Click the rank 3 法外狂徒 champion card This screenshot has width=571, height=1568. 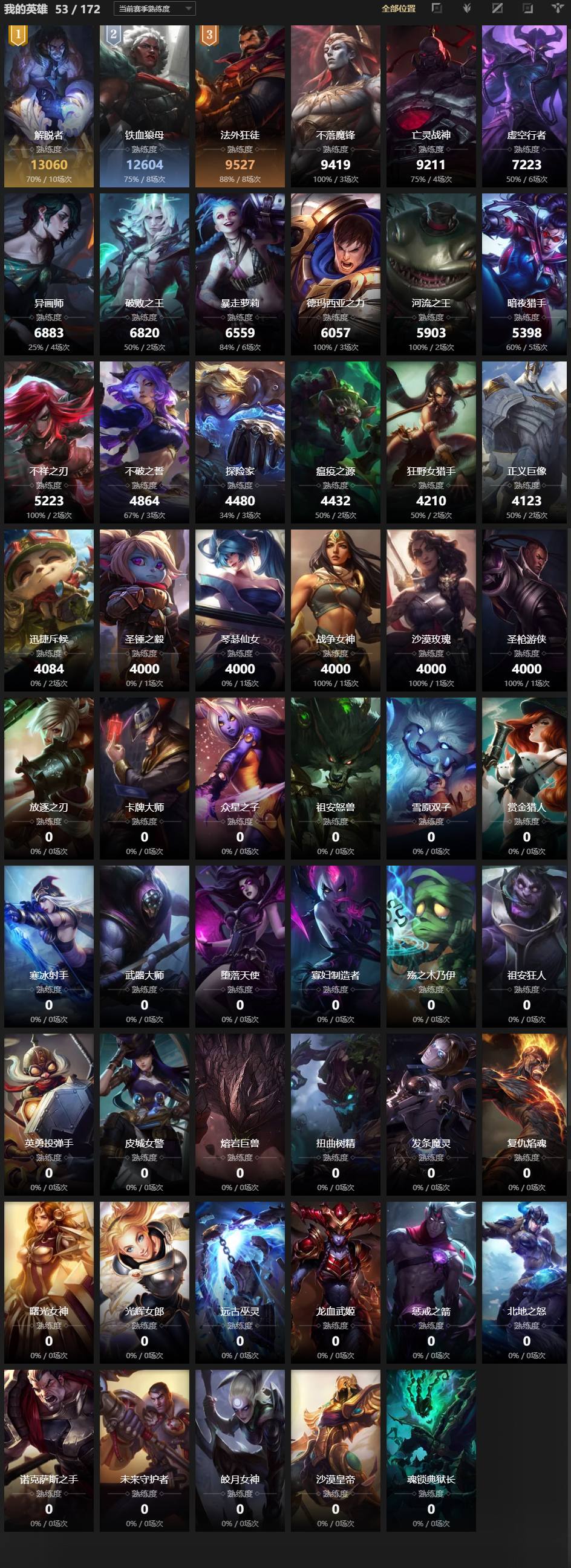[240, 106]
